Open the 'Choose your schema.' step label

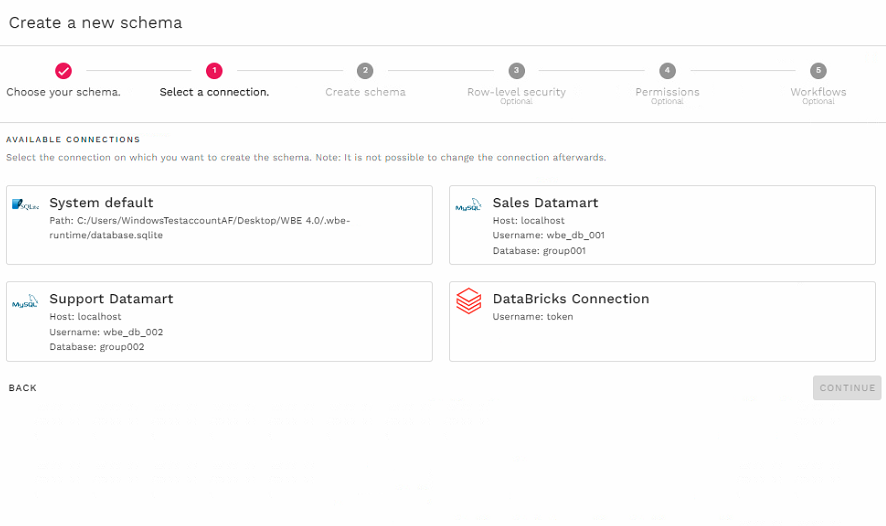pos(63,92)
